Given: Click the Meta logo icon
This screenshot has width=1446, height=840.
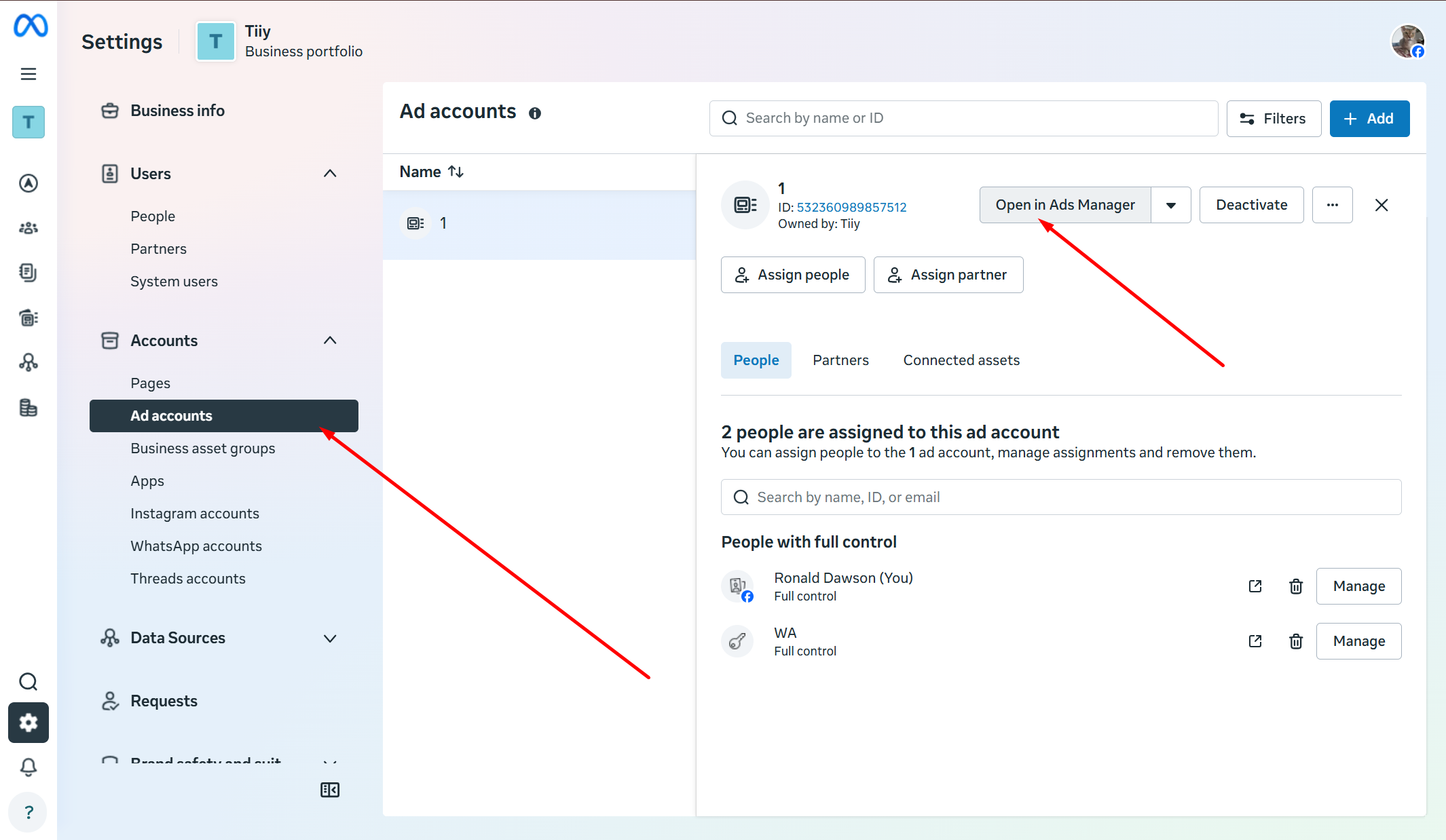Looking at the screenshot, I should pyautogui.click(x=31, y=26).
